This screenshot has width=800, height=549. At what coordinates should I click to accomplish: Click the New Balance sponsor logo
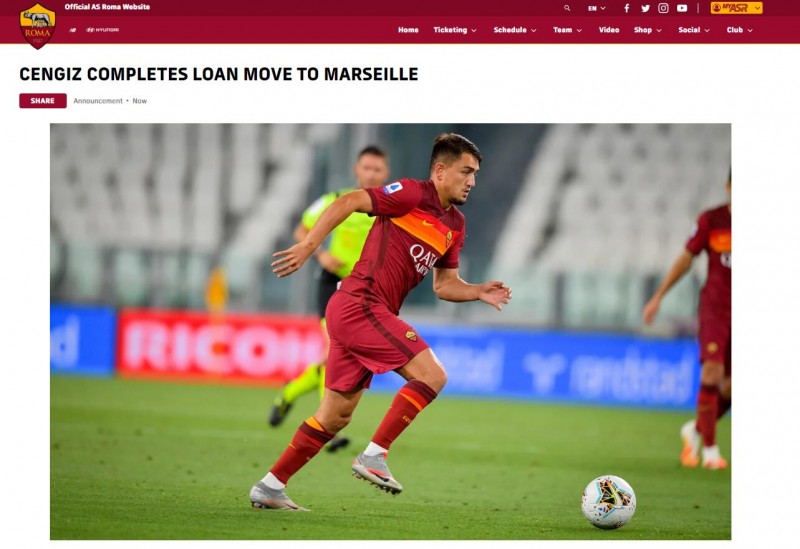point(72,30)
